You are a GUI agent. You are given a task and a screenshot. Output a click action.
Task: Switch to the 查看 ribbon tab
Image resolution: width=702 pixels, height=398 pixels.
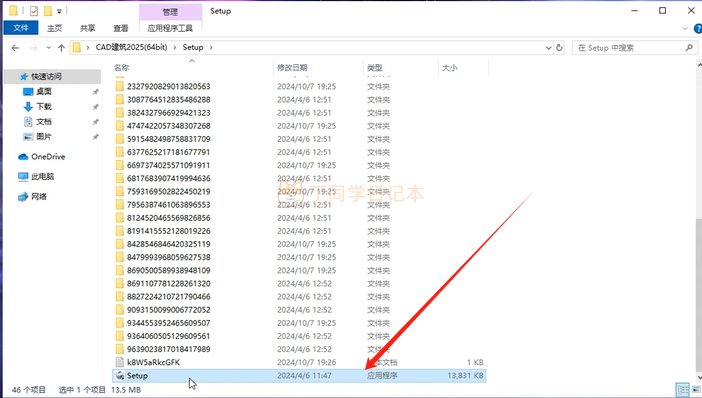coord(120,28)
